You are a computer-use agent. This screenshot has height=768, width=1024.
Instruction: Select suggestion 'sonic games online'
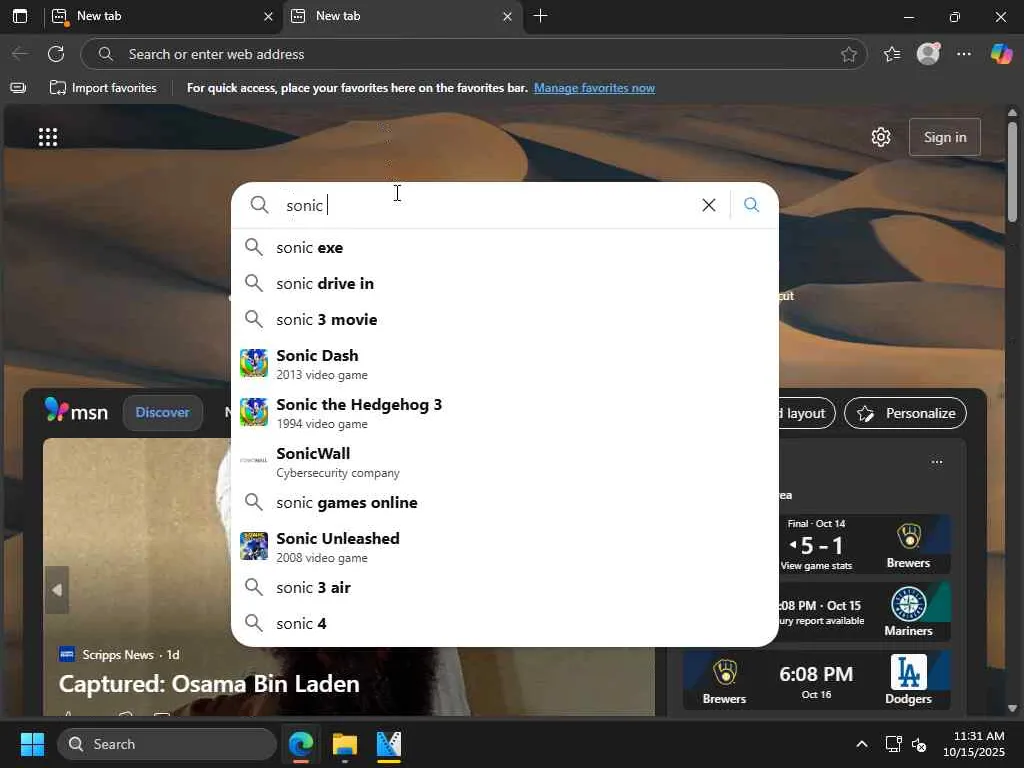505,502
